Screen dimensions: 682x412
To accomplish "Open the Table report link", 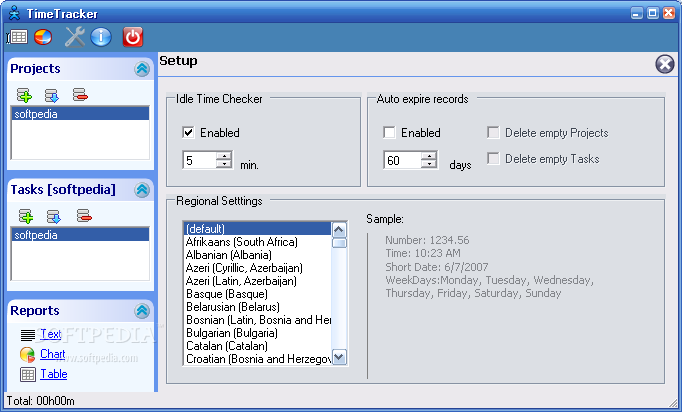I will 53,374.
